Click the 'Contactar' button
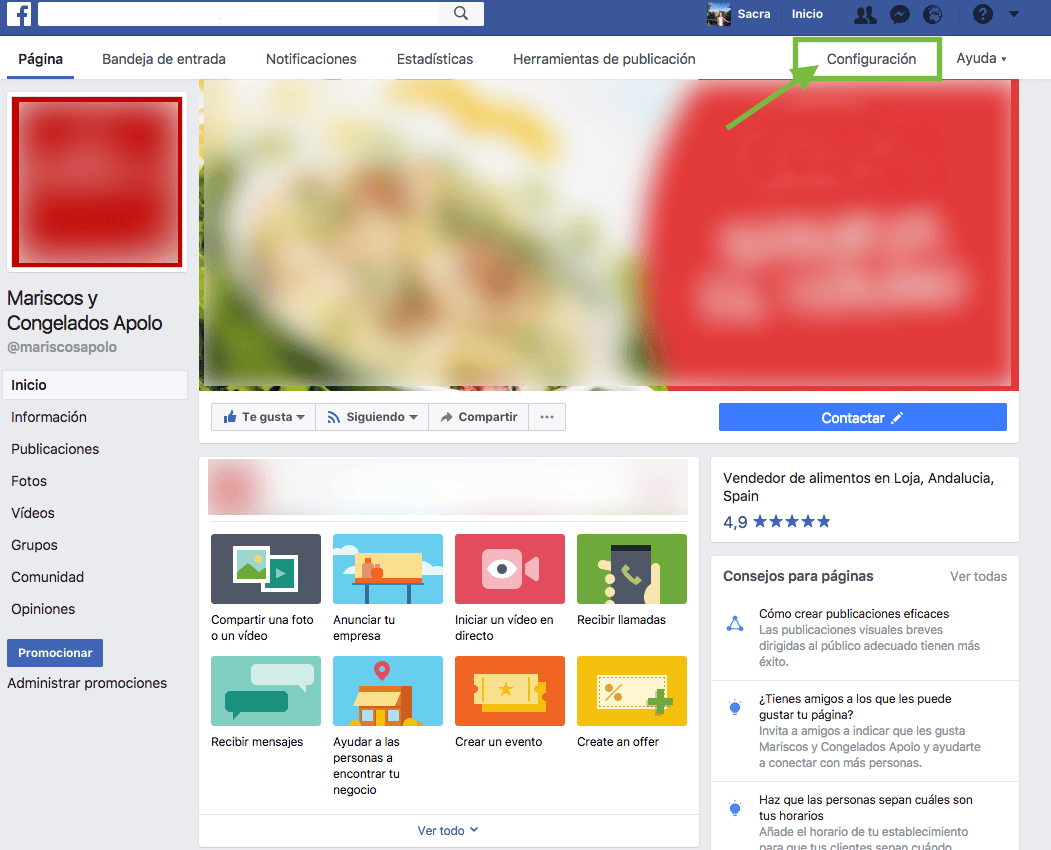 862,417
